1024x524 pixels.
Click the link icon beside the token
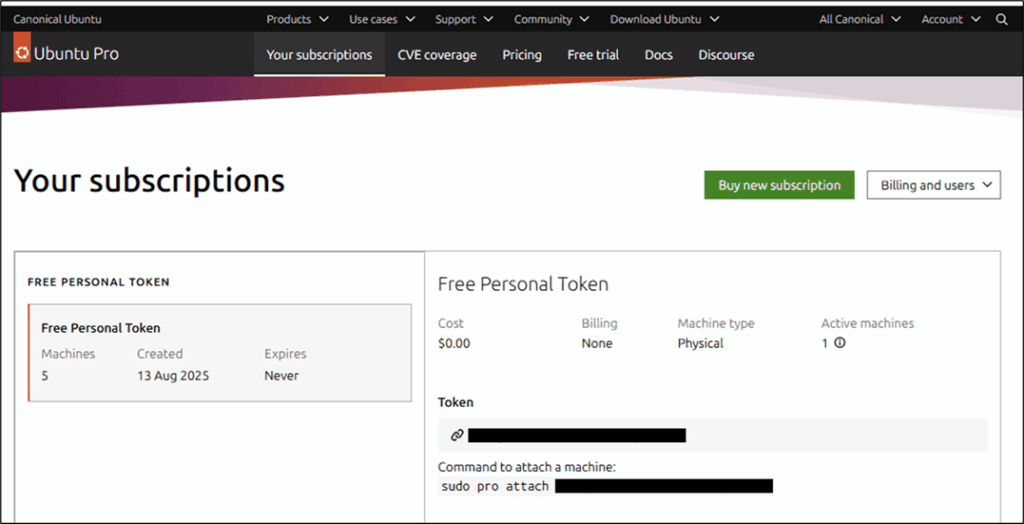tap(457, 435)
